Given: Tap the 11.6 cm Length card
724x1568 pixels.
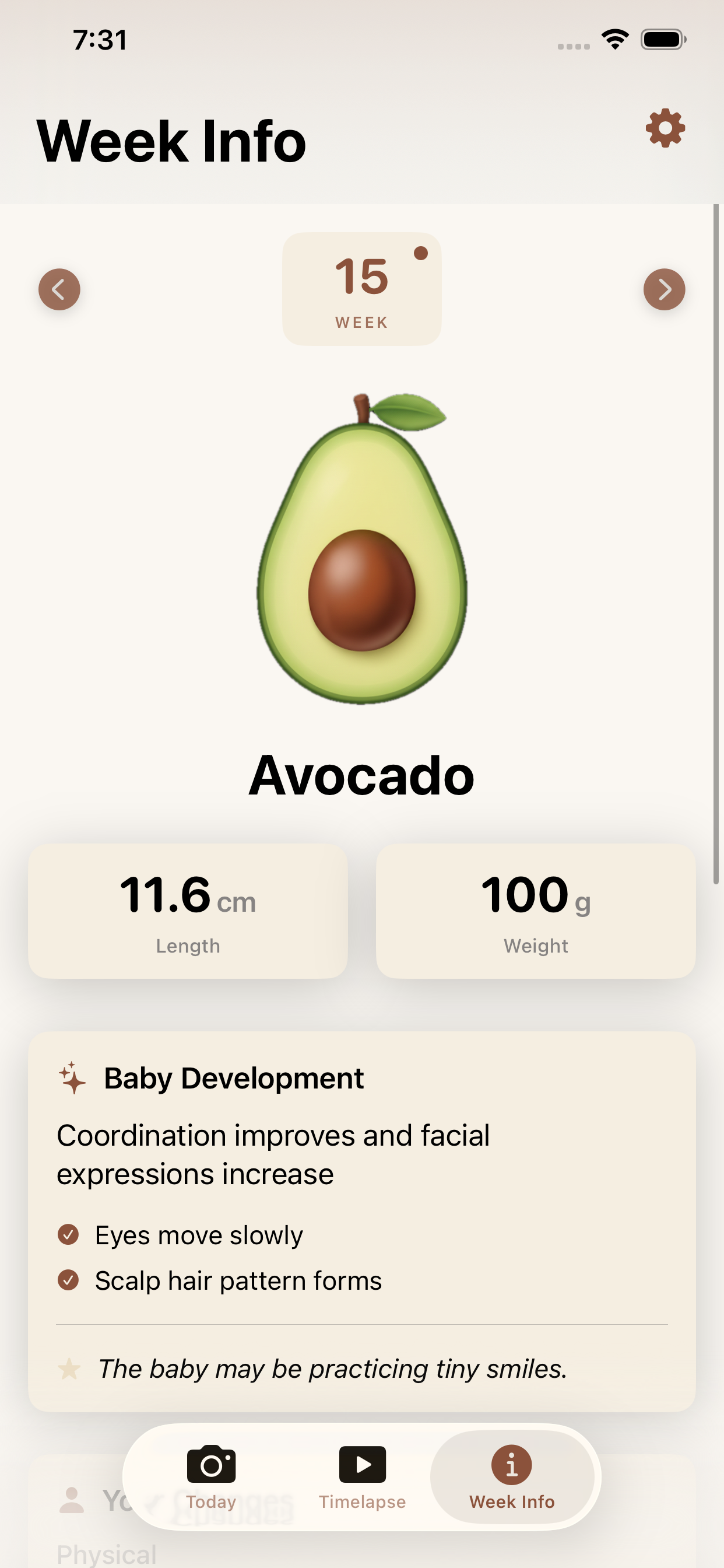Looking at the screenshot, I should click(x=188, y=911).
